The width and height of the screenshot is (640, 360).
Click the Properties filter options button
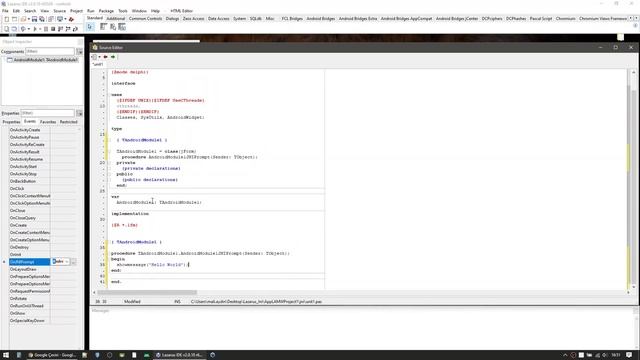(x=79, y=113)
